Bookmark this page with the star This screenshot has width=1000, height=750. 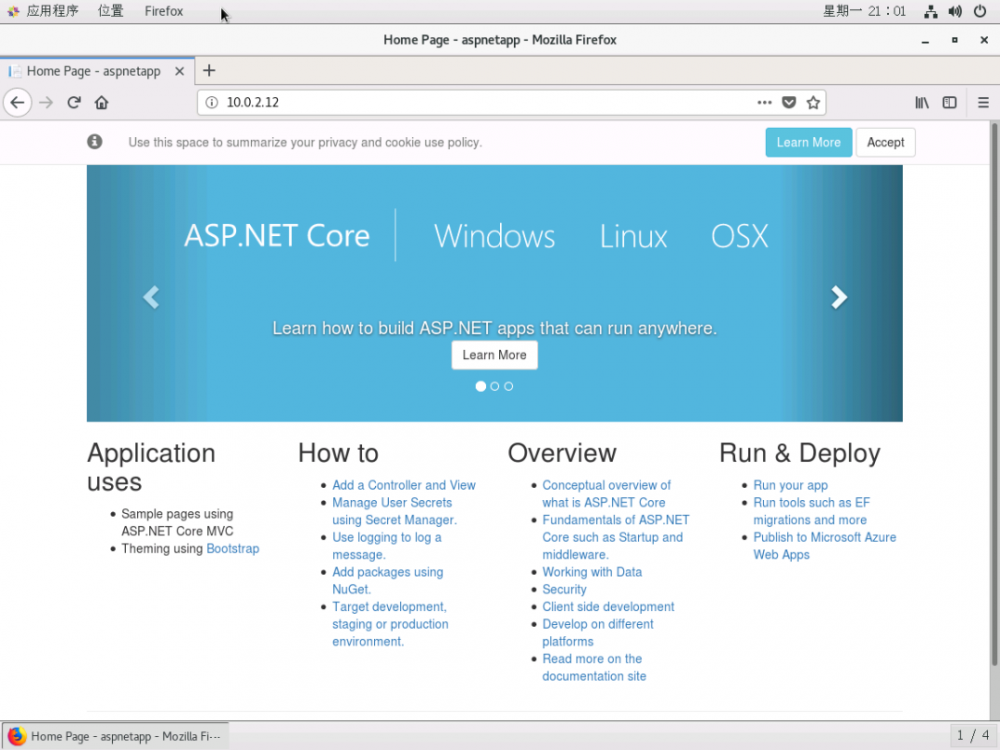(813, 103)
